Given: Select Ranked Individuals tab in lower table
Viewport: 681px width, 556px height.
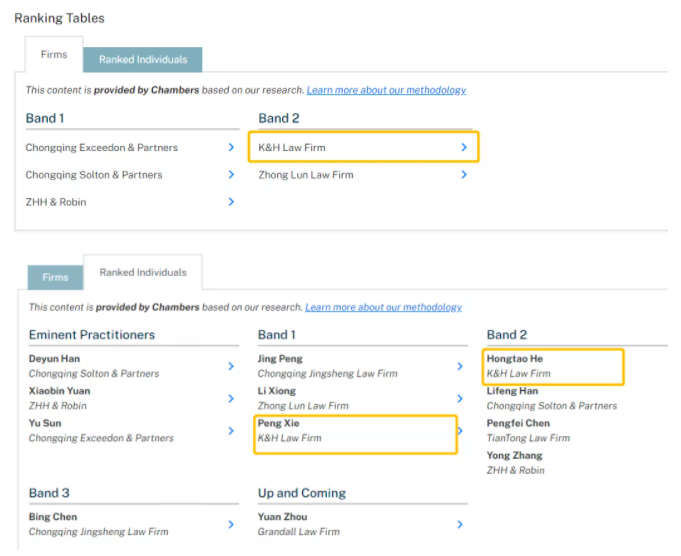Looking at the screenshot, I should click(x=143, y=272).
